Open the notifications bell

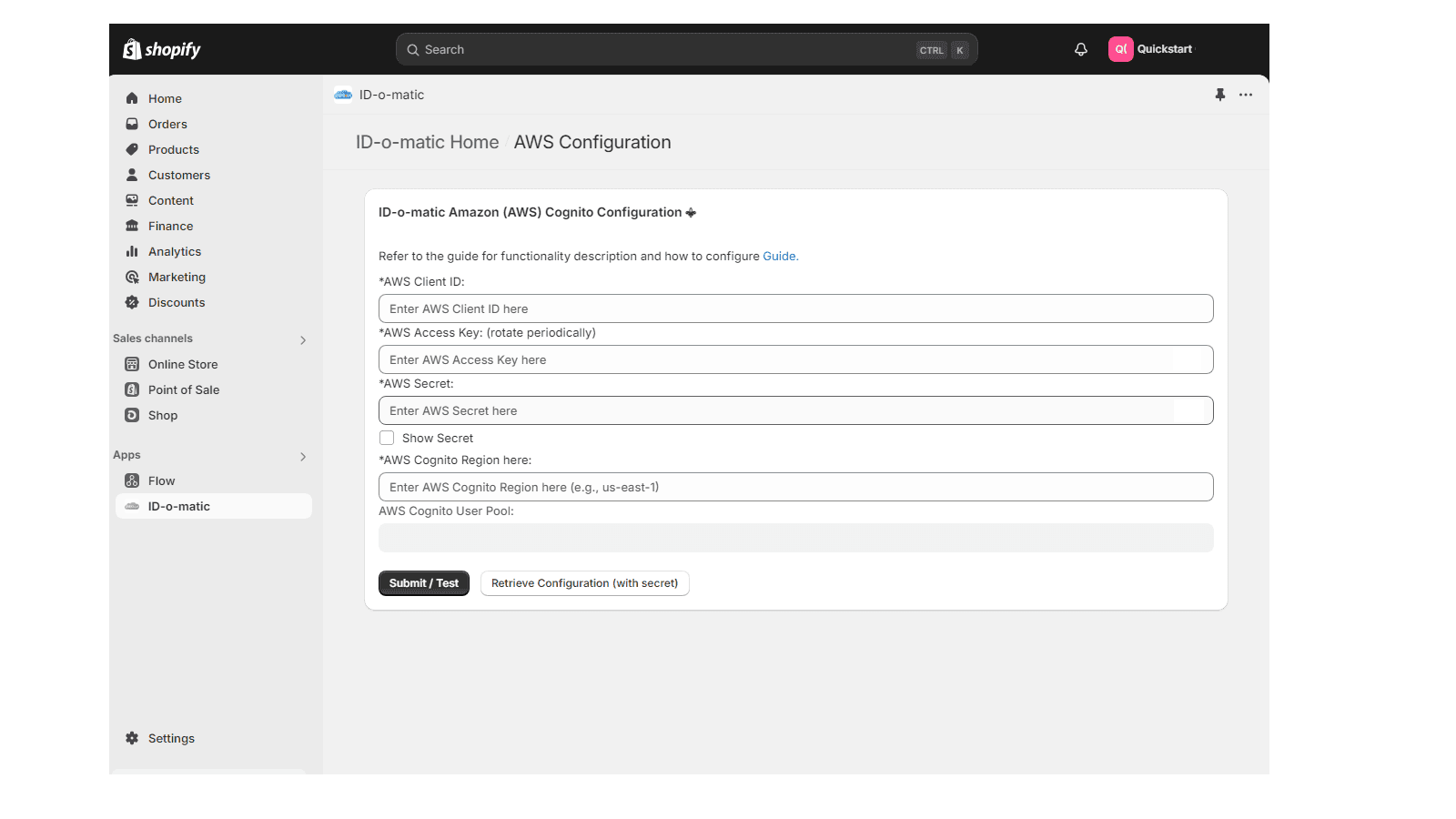coord(1081,49)
